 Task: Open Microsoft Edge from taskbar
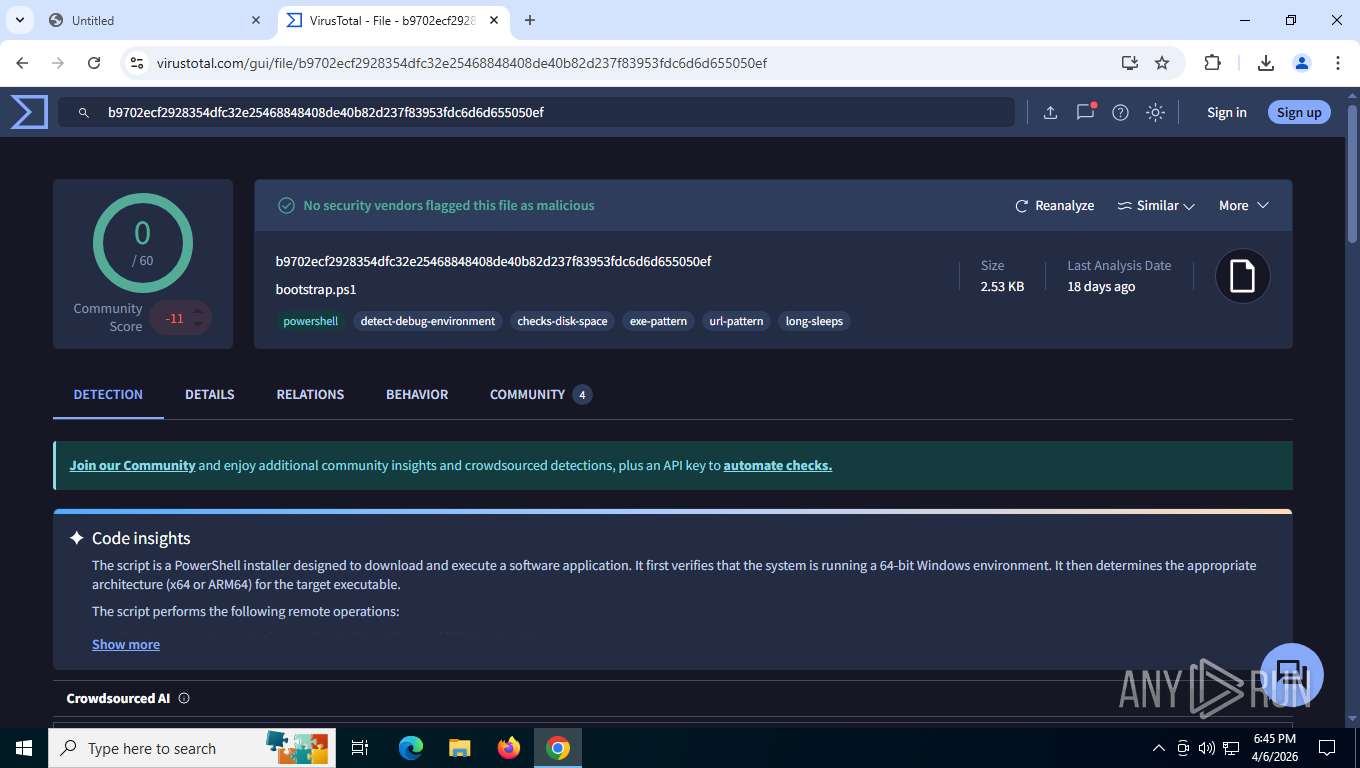point(411,748)
